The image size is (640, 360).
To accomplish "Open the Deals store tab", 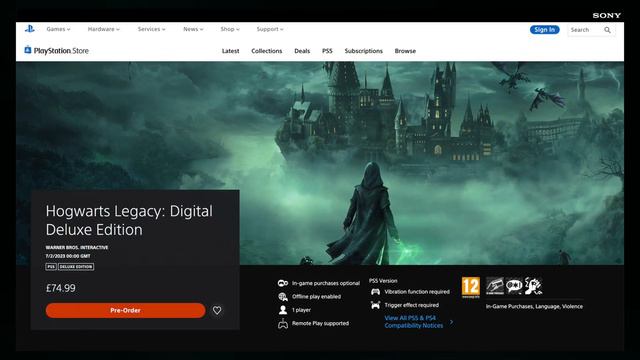I will (x=302, y=51).
